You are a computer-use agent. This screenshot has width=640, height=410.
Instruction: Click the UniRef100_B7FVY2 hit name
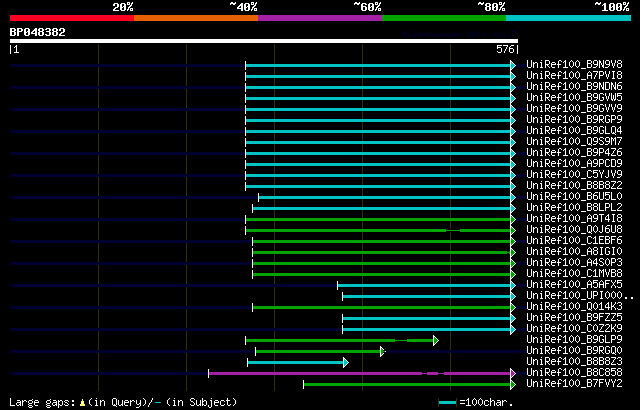574,384
